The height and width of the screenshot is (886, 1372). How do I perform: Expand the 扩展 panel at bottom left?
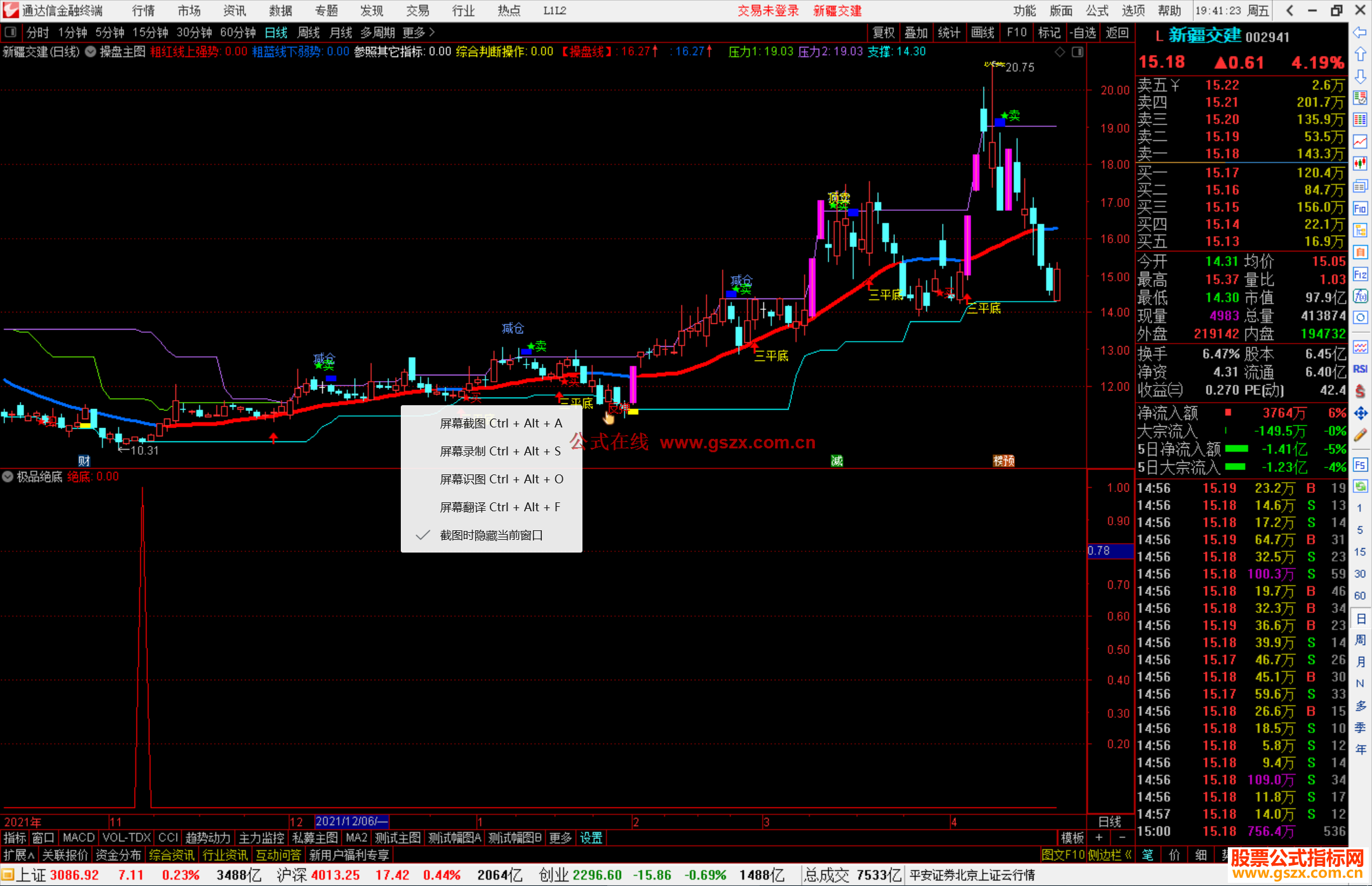pyautogui.click(x=18, y=855)
